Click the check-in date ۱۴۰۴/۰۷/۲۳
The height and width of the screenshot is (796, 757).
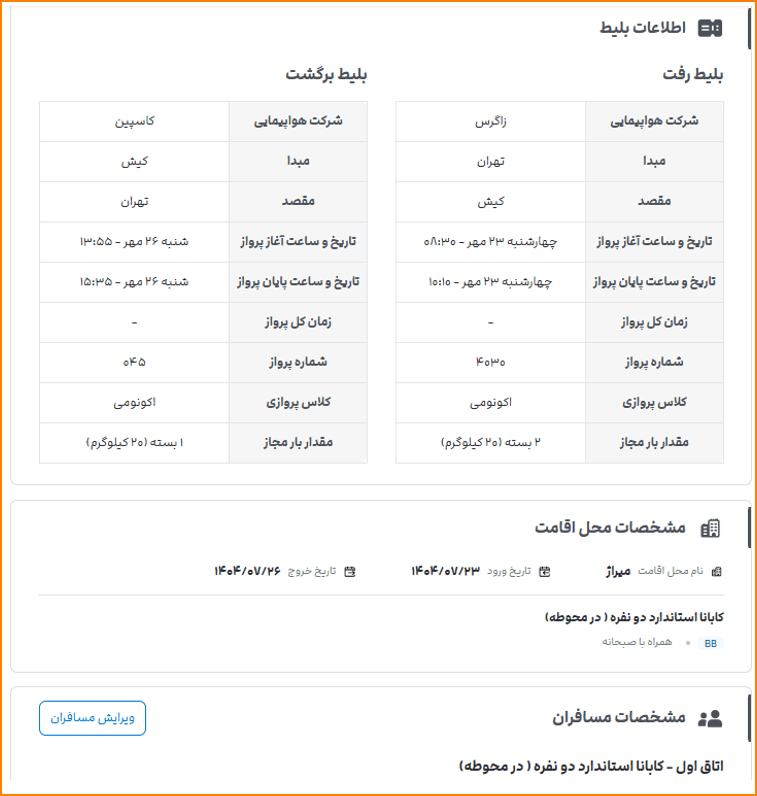tap(445, 571)
